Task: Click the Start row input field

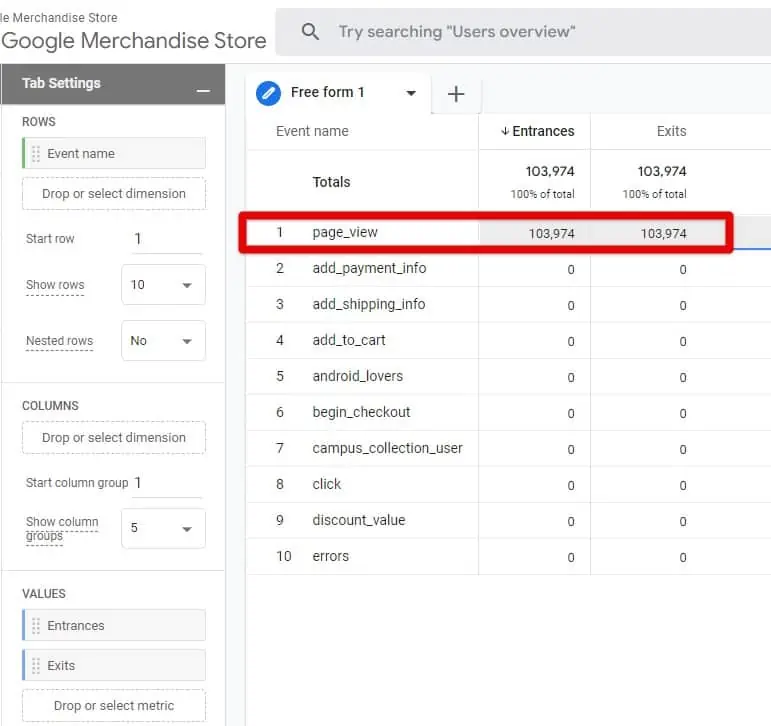Action: tap(166, 239)
